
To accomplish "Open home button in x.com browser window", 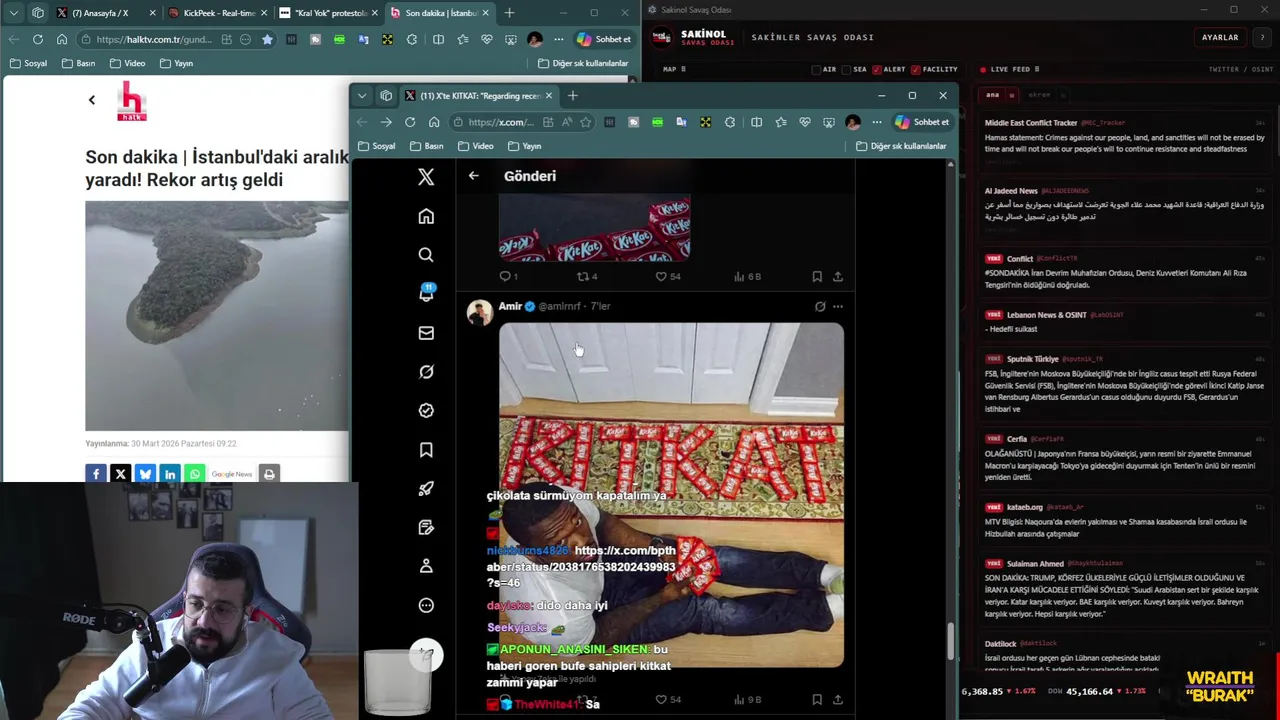I will [x=434, y=122].
